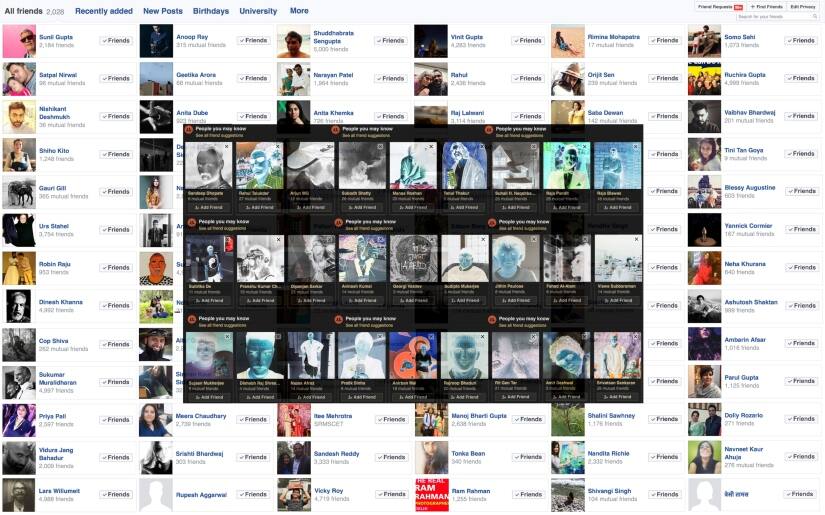Open Friends dropdown beside Sunil Gupta
This screenshot has height=515, width=825.
pyautogui.click(x=116, y=40)
